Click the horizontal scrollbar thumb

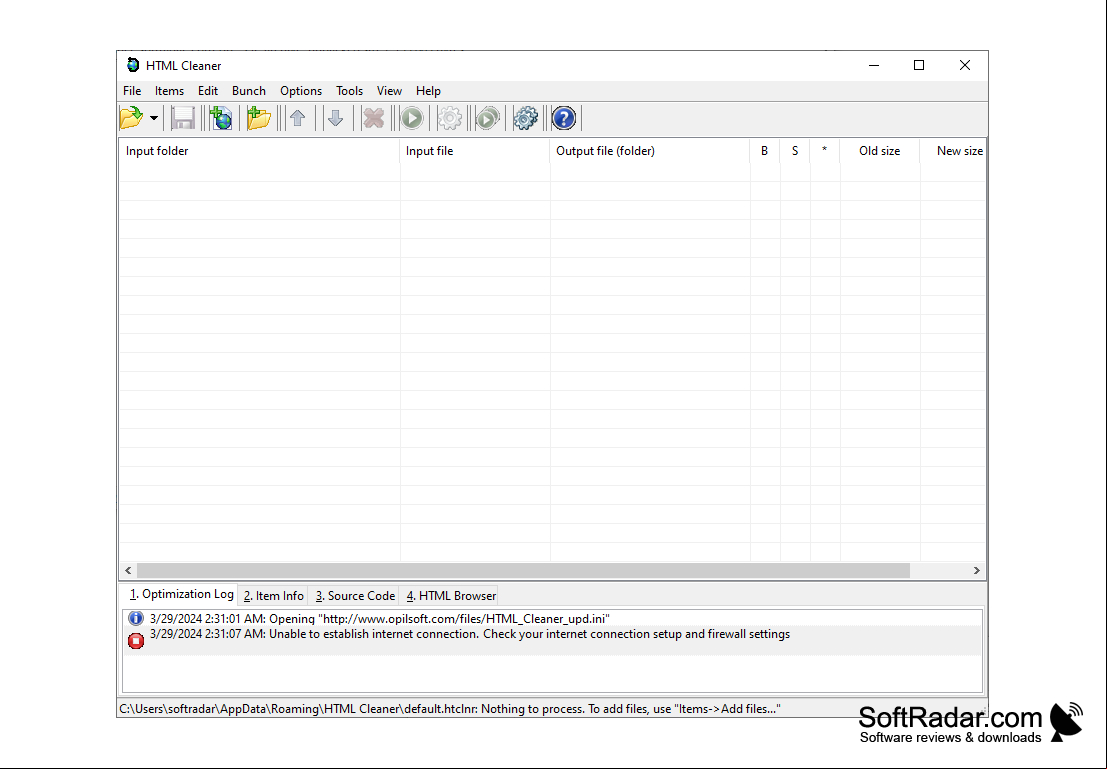[523, 571]
